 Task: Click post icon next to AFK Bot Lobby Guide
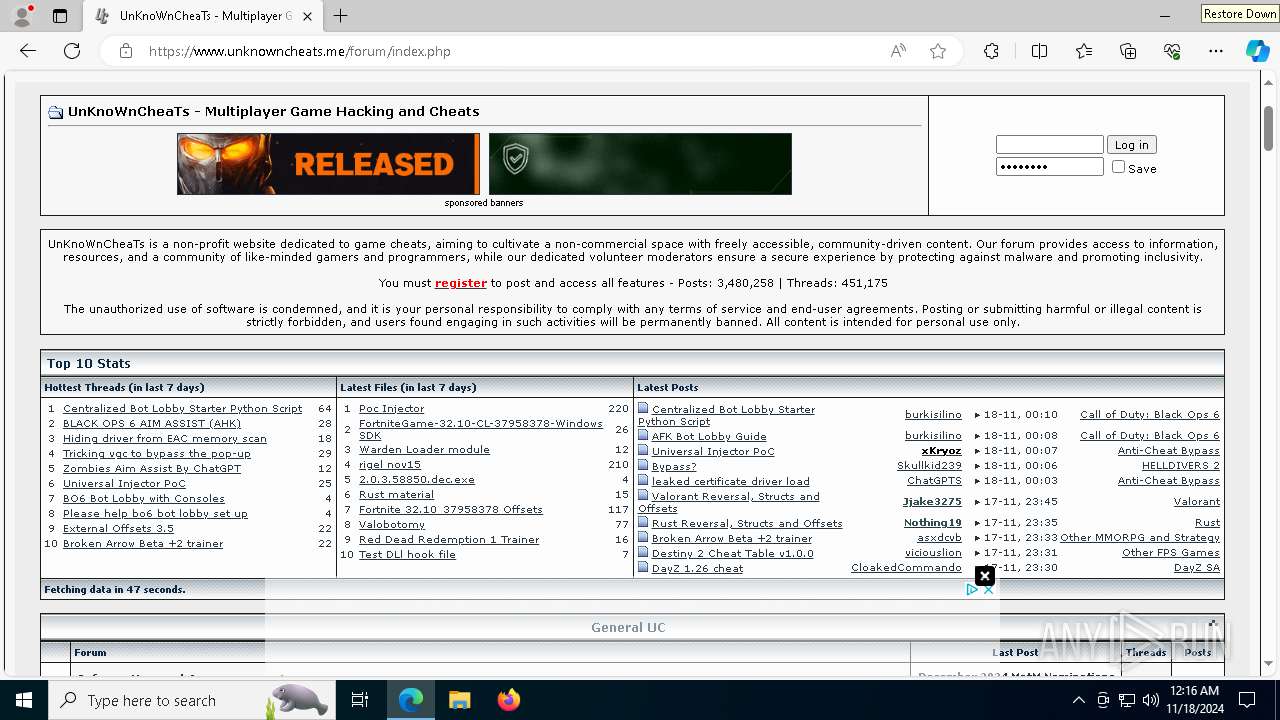pos(643,435)
